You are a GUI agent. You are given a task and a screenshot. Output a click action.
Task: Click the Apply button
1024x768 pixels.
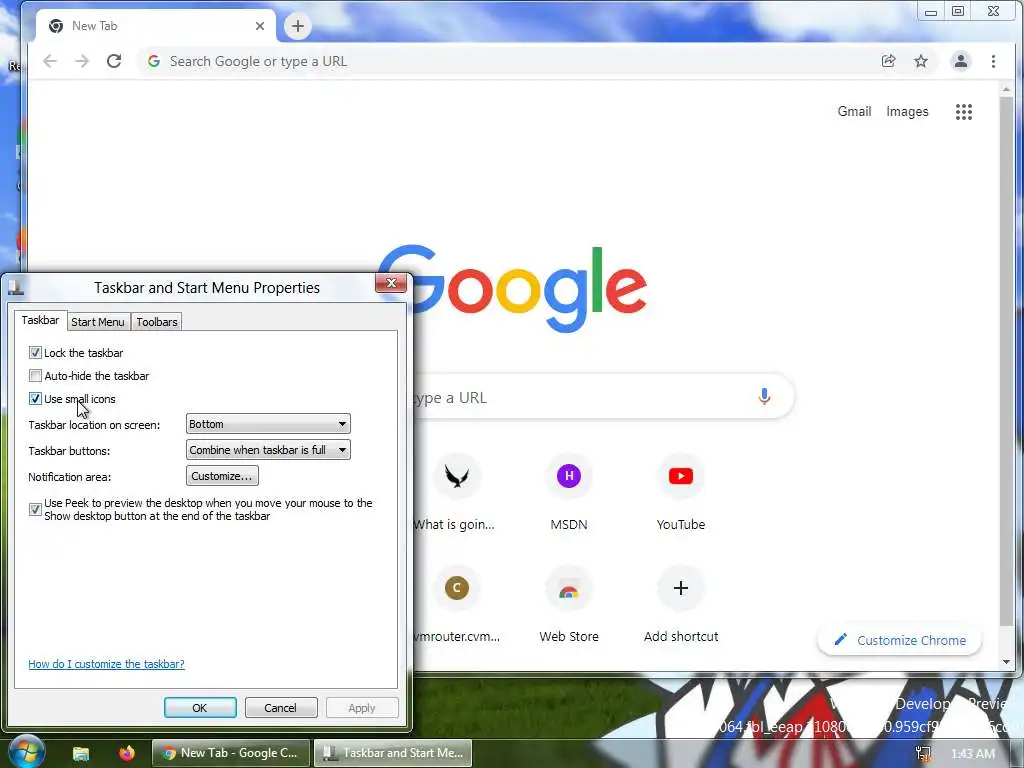click(x=362, y=708)
